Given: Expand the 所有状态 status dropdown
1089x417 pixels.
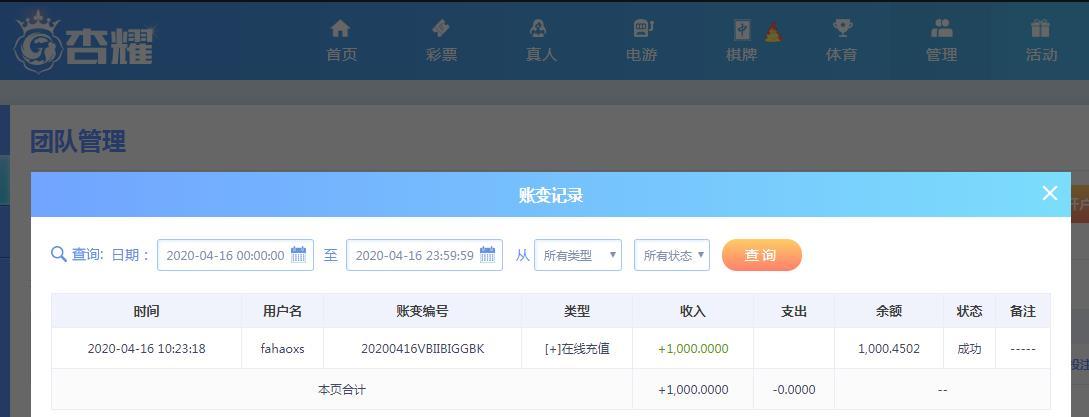Looking at the screenshot, I should coord(672,255).
